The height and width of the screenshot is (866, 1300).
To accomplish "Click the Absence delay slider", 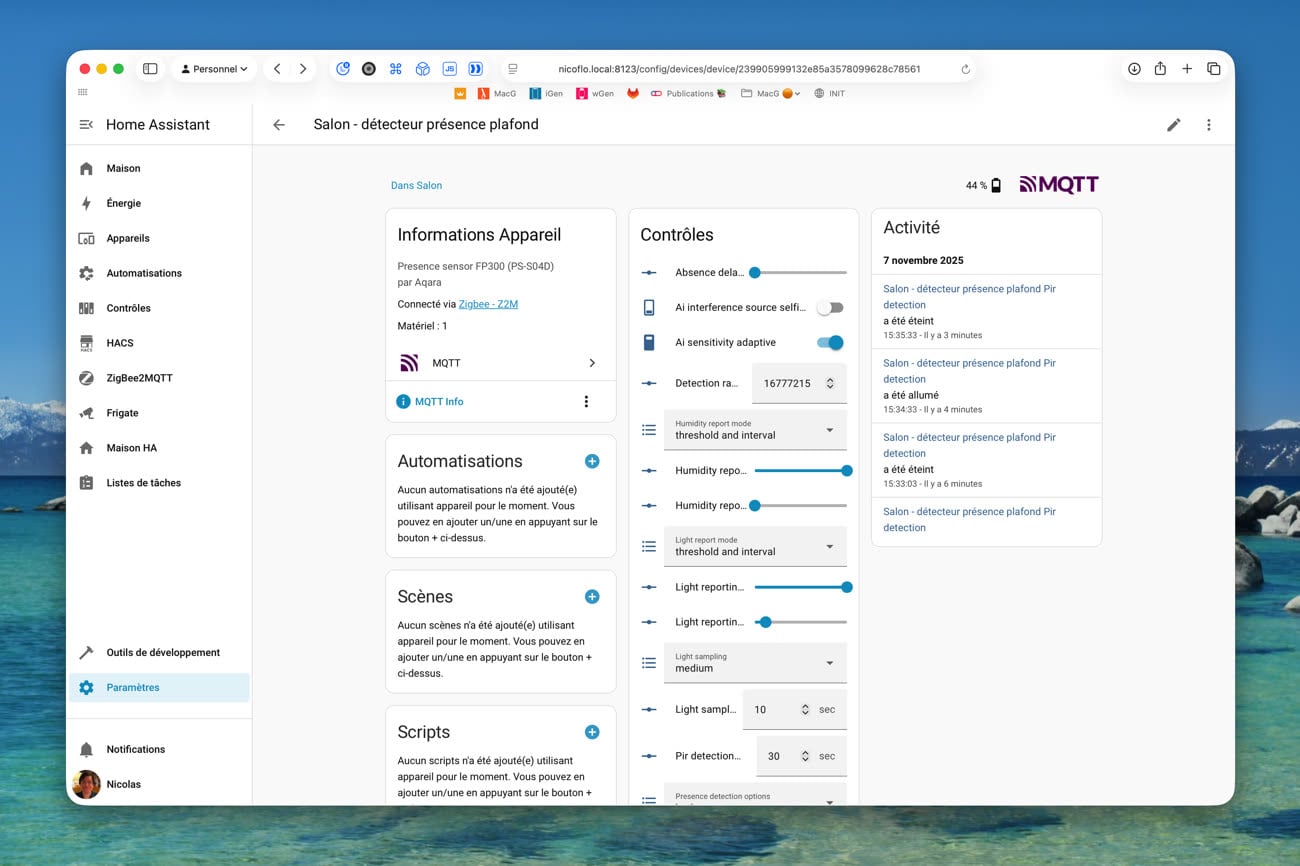I will click(800, 273).
